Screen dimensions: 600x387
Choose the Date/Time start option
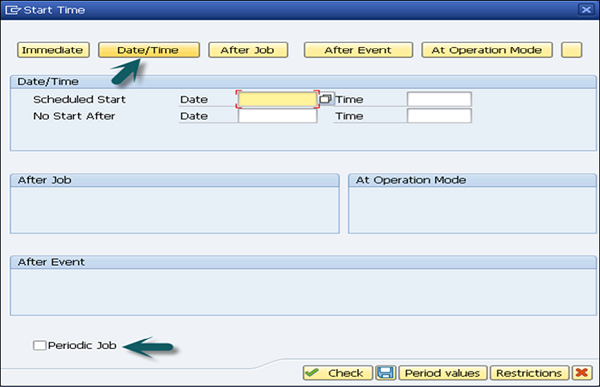tap(149, 50)
